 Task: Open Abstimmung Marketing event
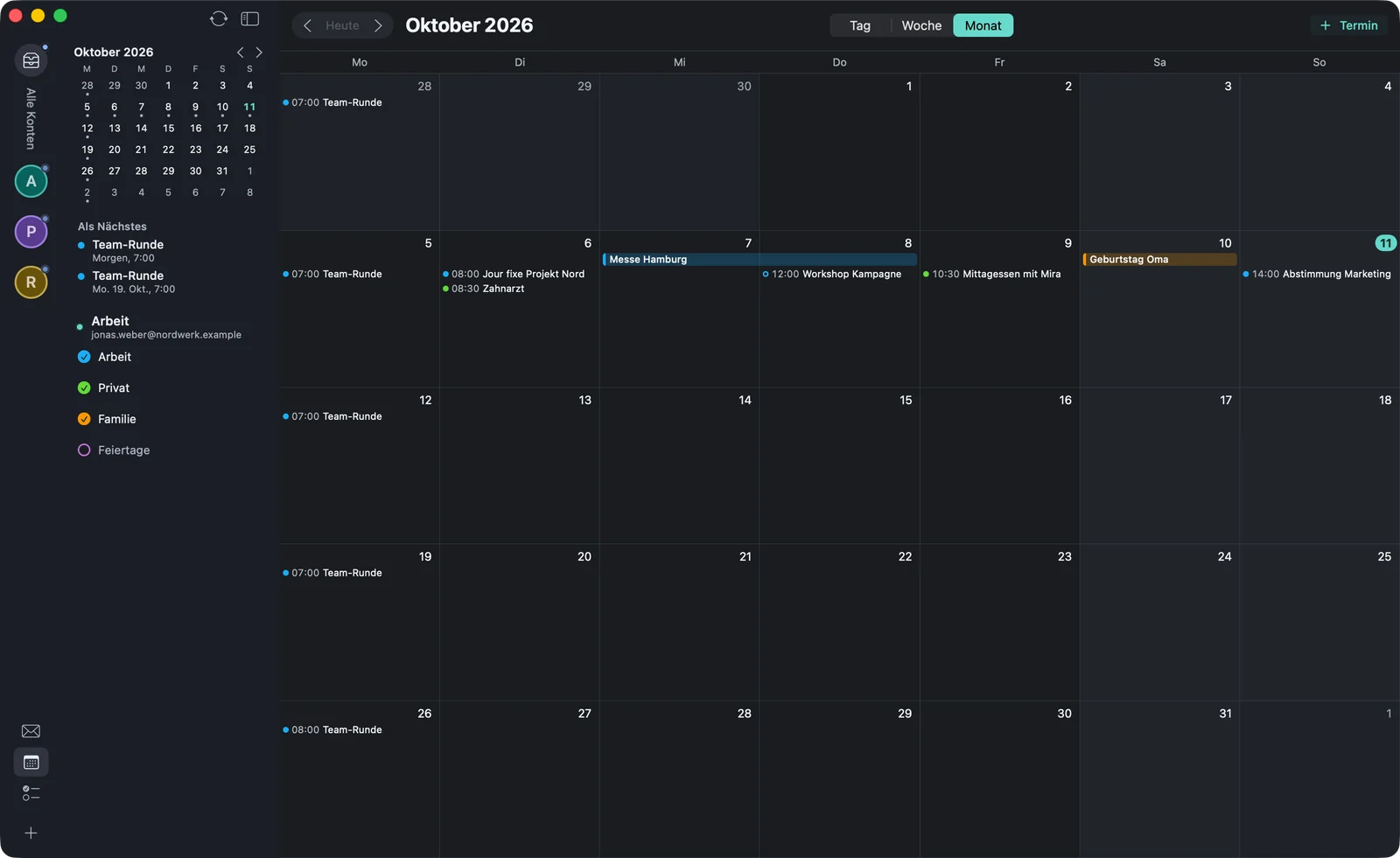click(x=1317, y=274)
